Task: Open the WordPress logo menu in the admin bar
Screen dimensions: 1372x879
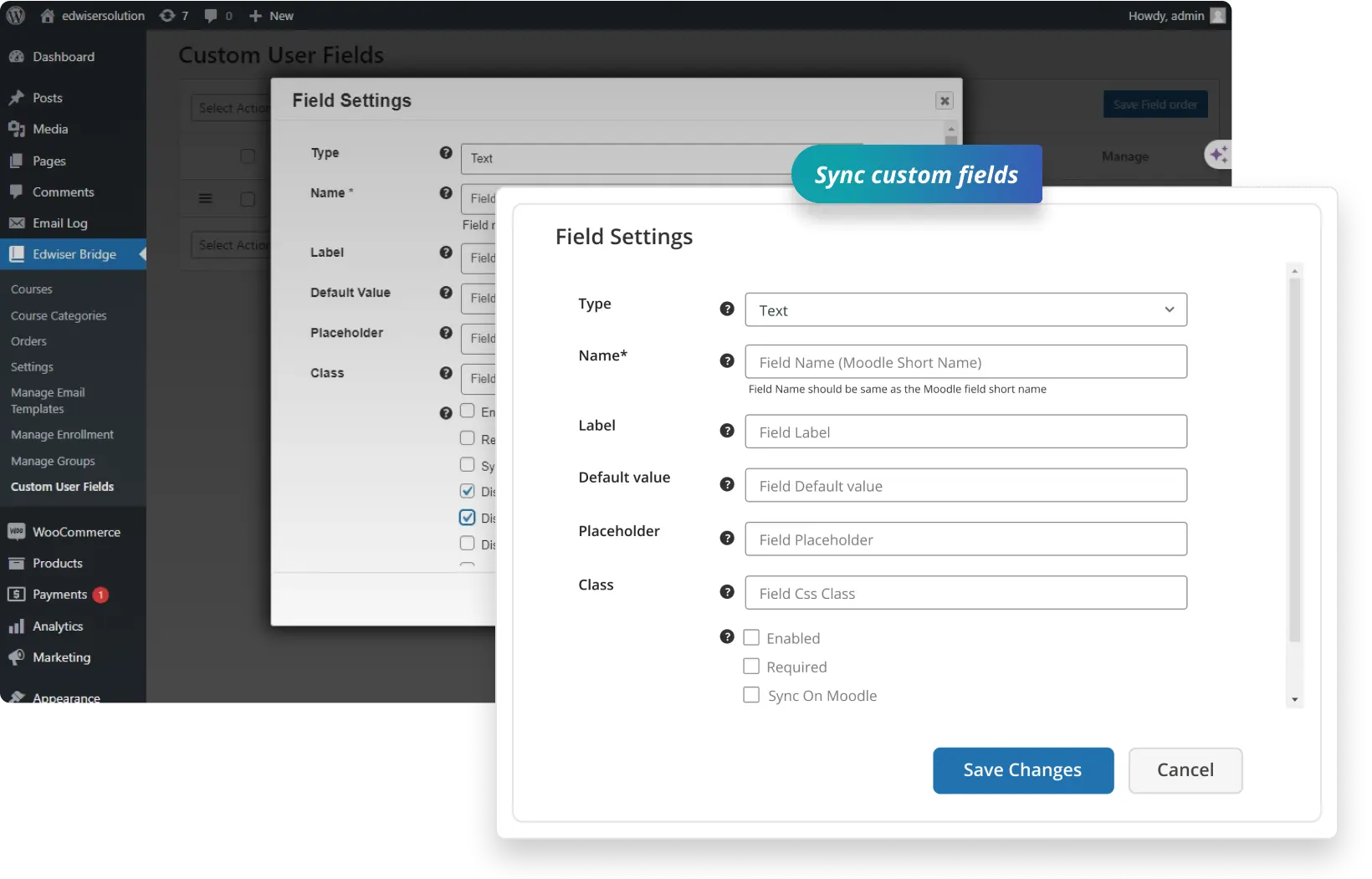Action: click(16, 15)
